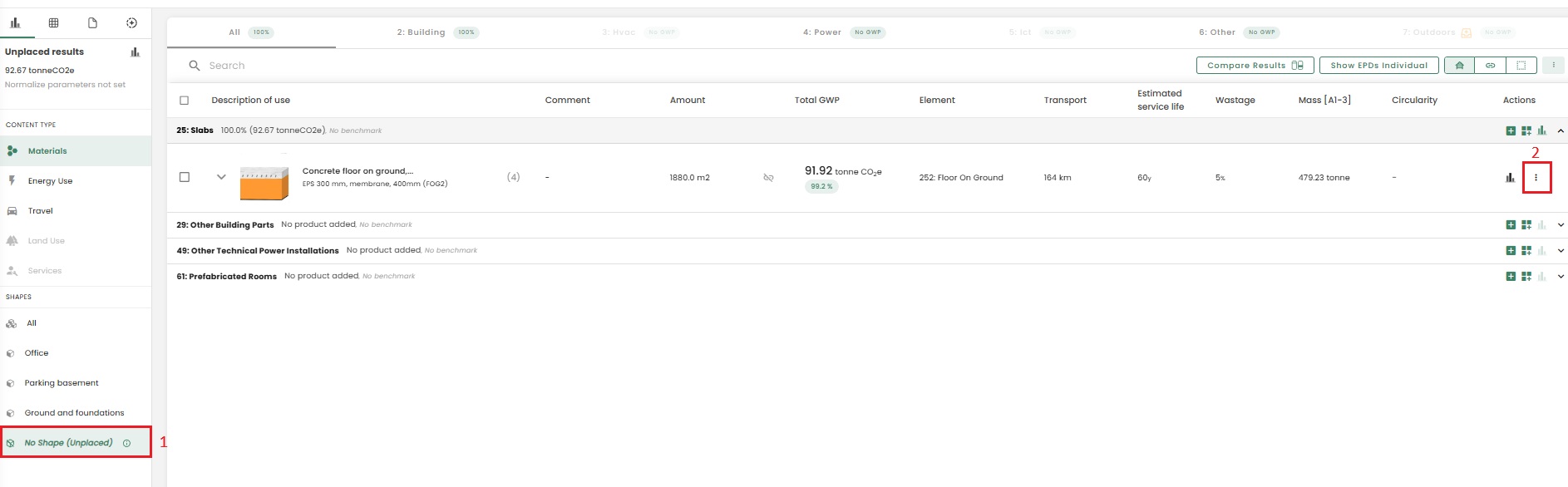The height and width of the screenshot is (487, 1568).
Task: Show bar chart for Concrete floor row
Action: pos(1510,178)
